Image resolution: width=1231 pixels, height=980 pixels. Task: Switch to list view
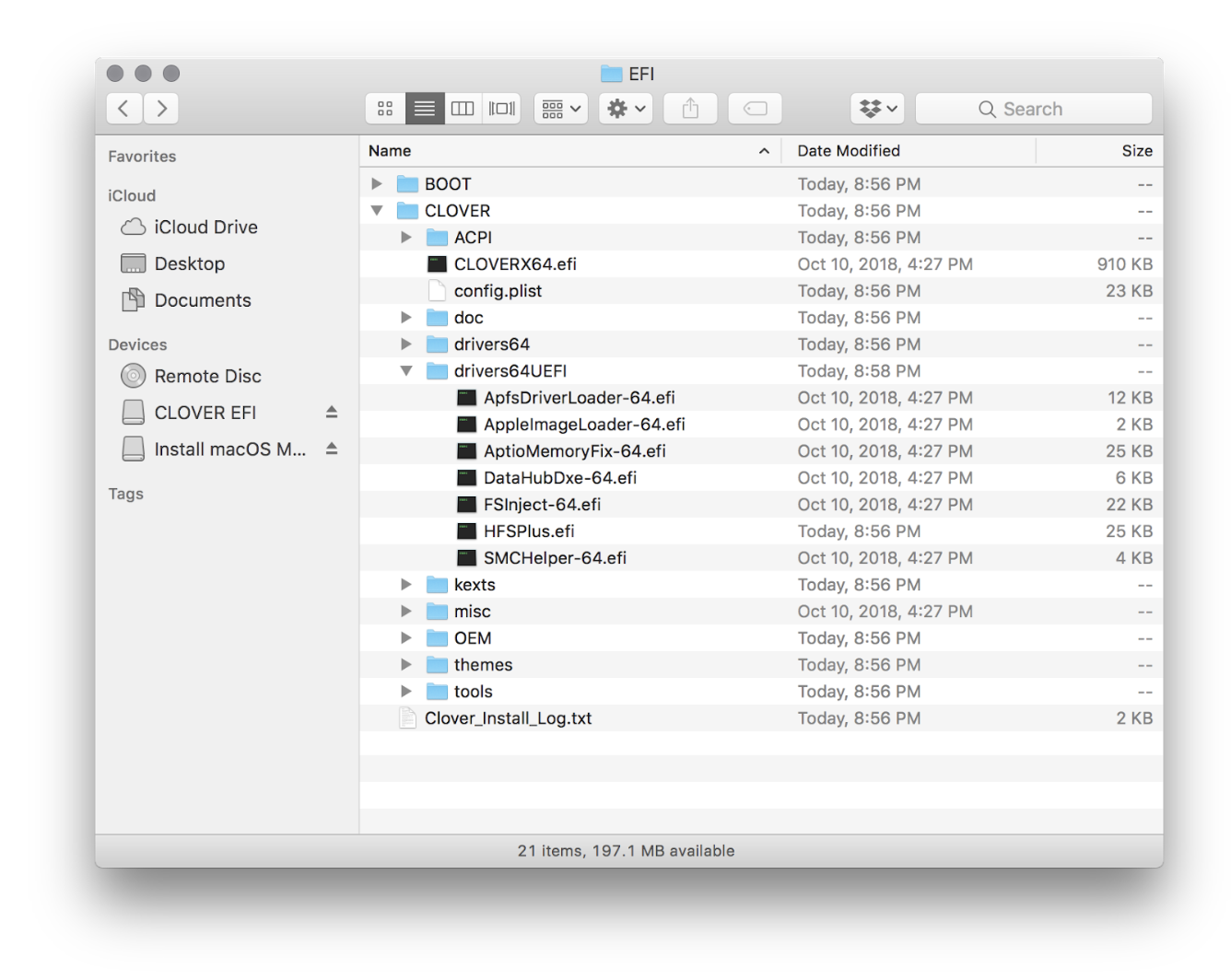pyautogui.click(x=425, y=109)
